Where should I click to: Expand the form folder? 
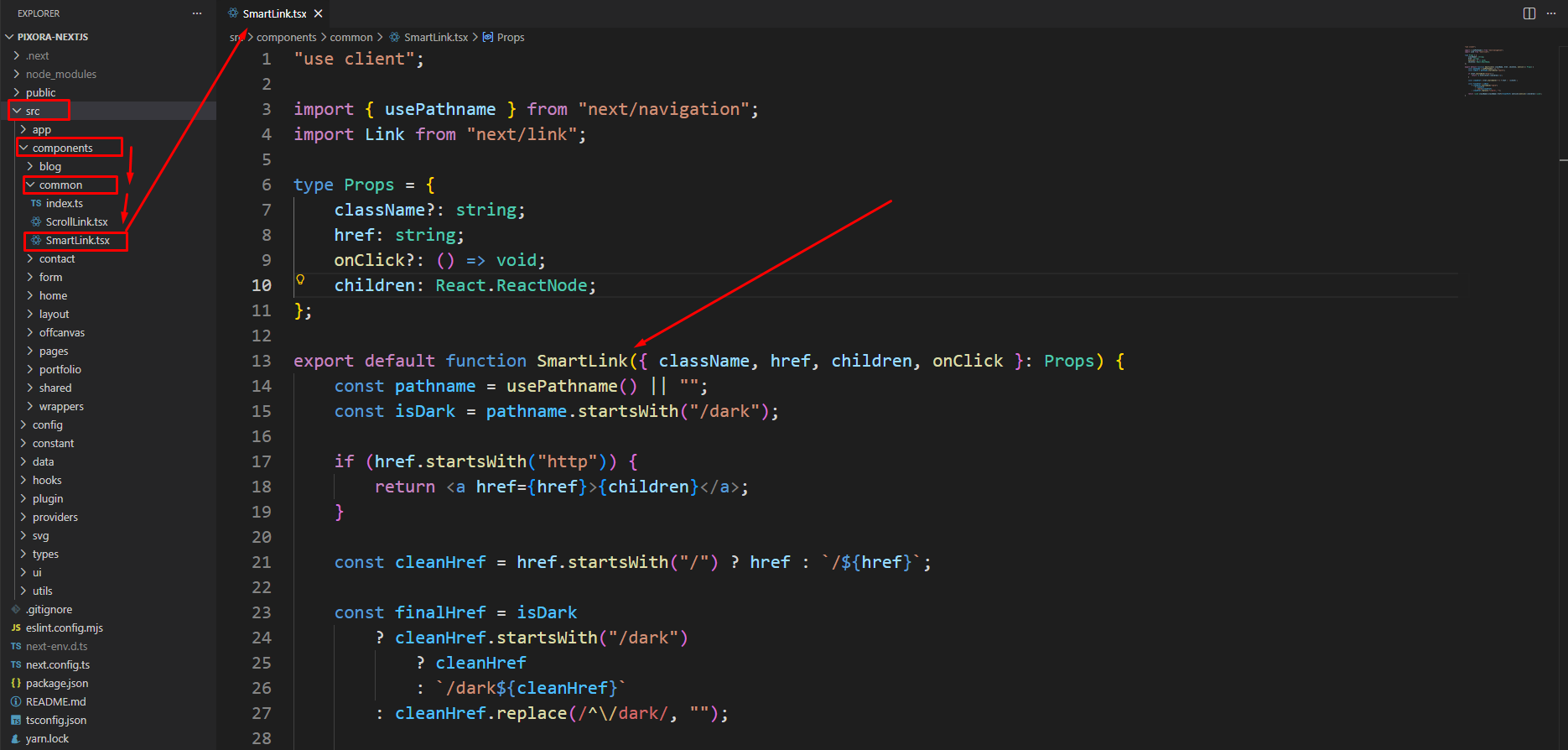(x=30, y=277)
